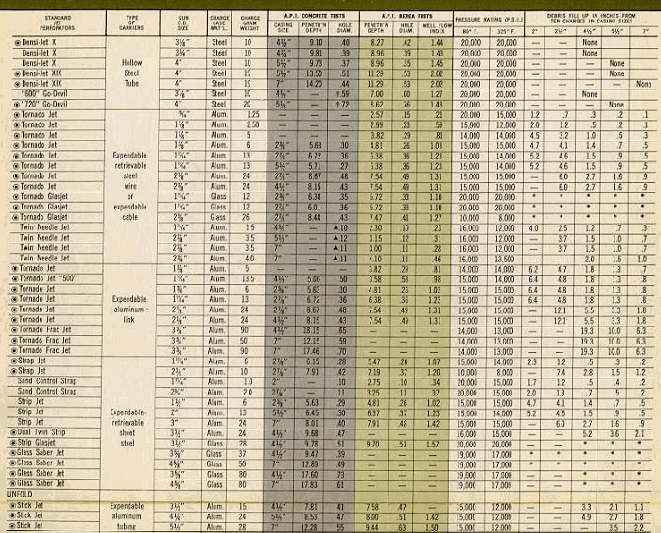This screenshot has width=661, height=533.
Task: Click the †.59 hole diameter value
Action: pyautogui.click(x=343, y=94)
